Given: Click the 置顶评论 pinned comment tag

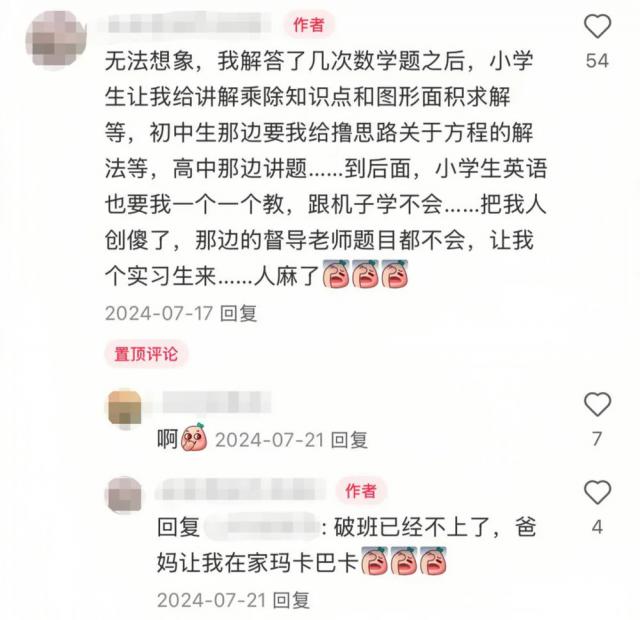Looking at the screenshot, I should (146, 354).
